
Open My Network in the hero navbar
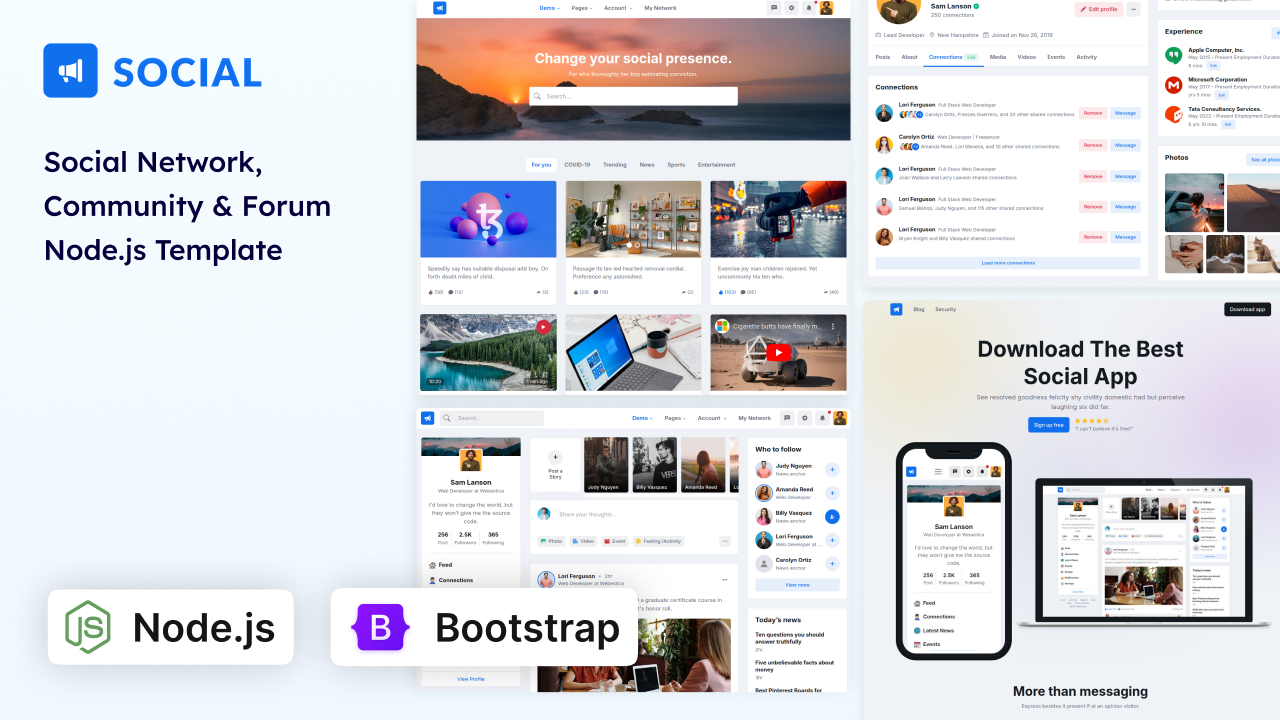(x=660, y=8)
